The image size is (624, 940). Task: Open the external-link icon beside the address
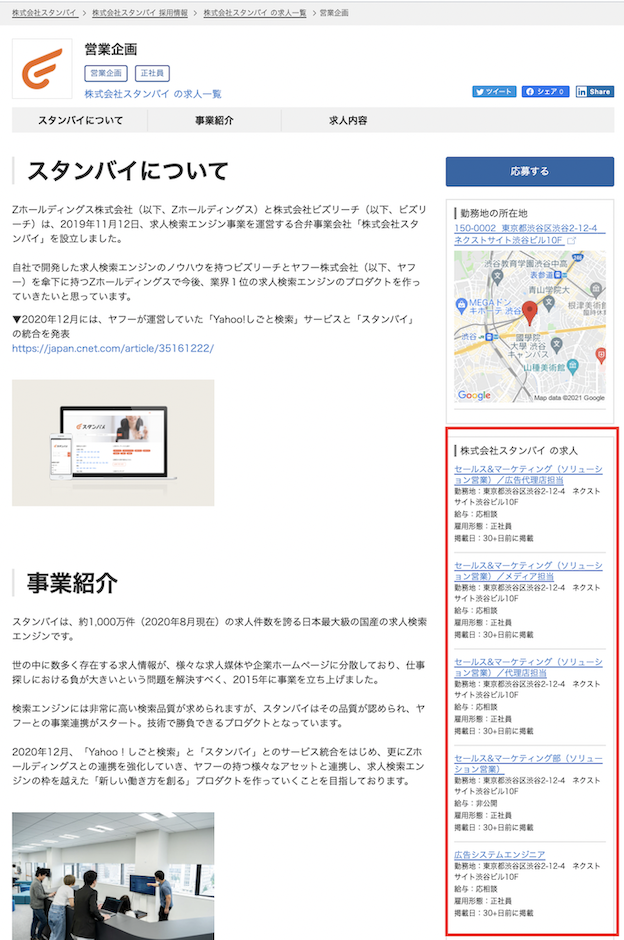tap(571, 240)
